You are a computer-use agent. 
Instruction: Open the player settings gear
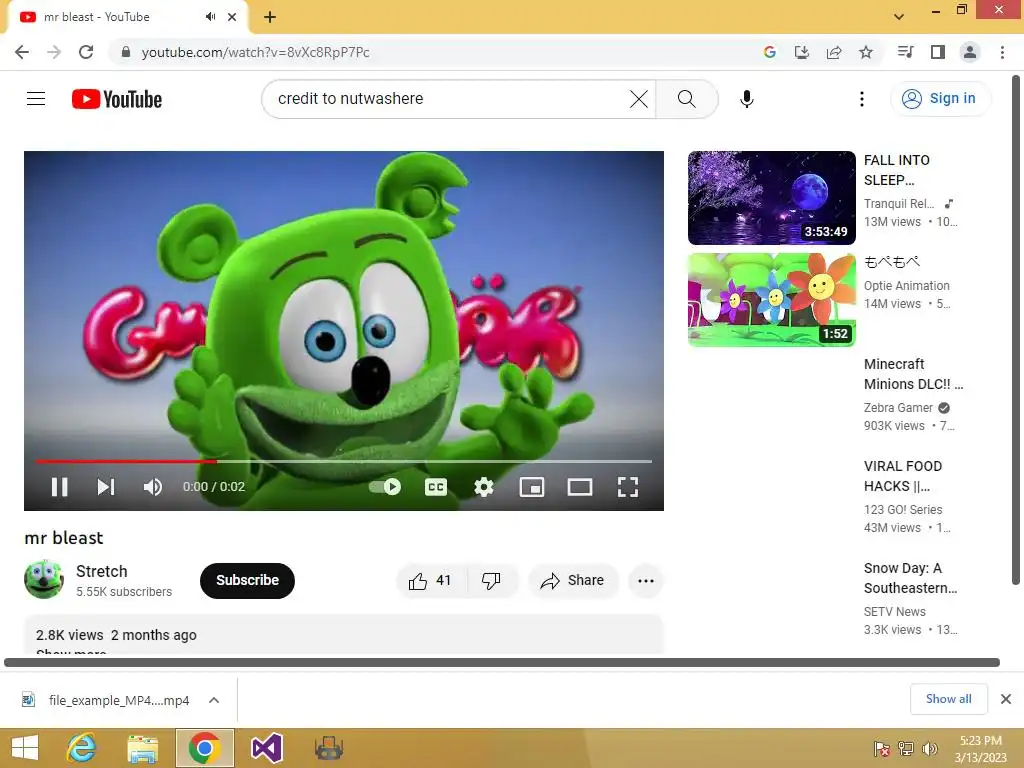click(x=483, y=487)
